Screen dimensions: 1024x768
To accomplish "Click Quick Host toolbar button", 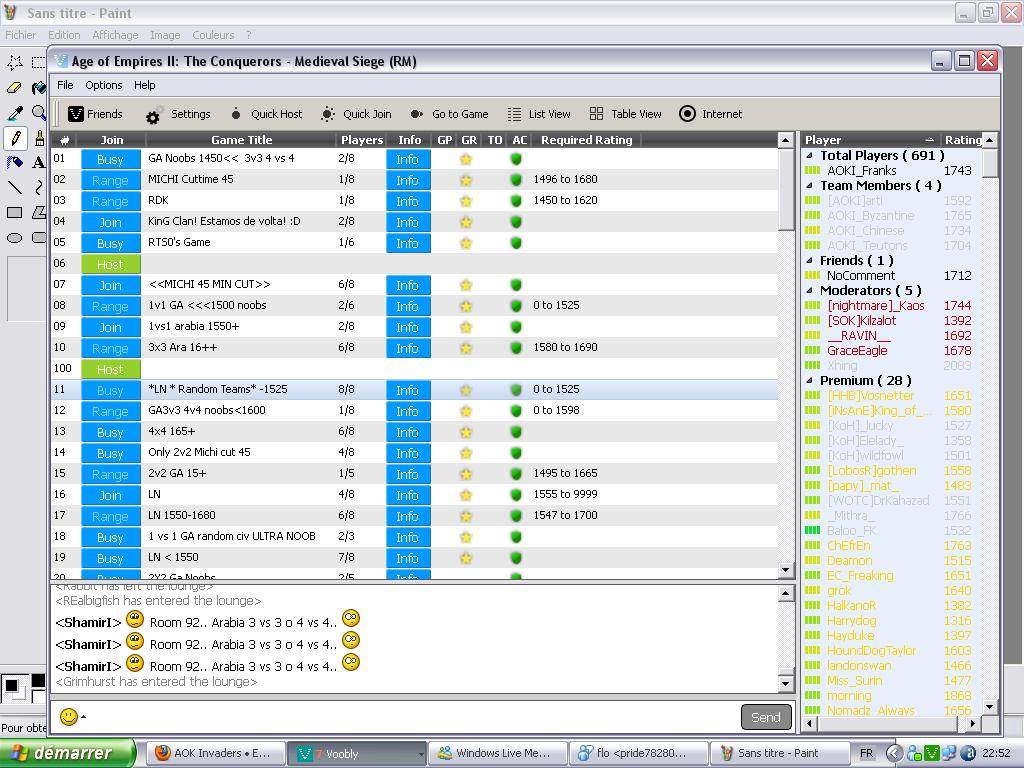I will 266,114.
